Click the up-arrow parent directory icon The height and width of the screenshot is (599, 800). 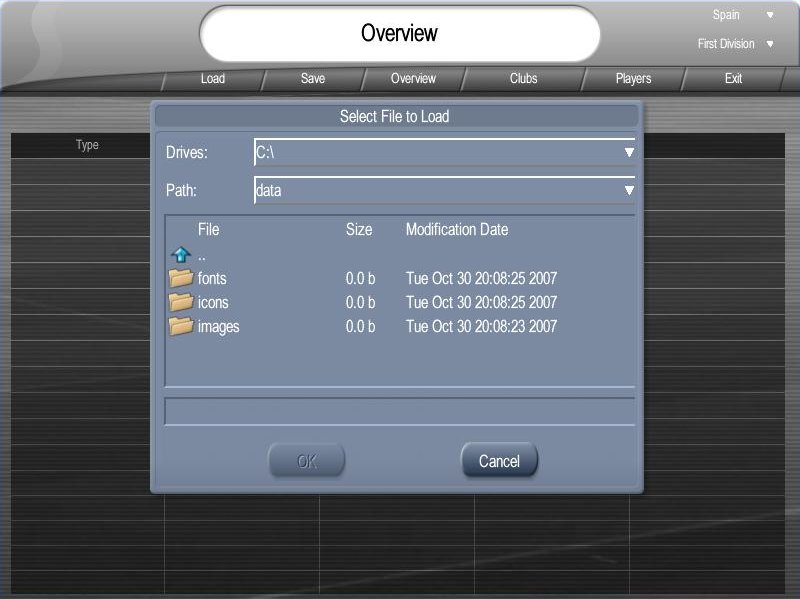(x=181, y=254)
